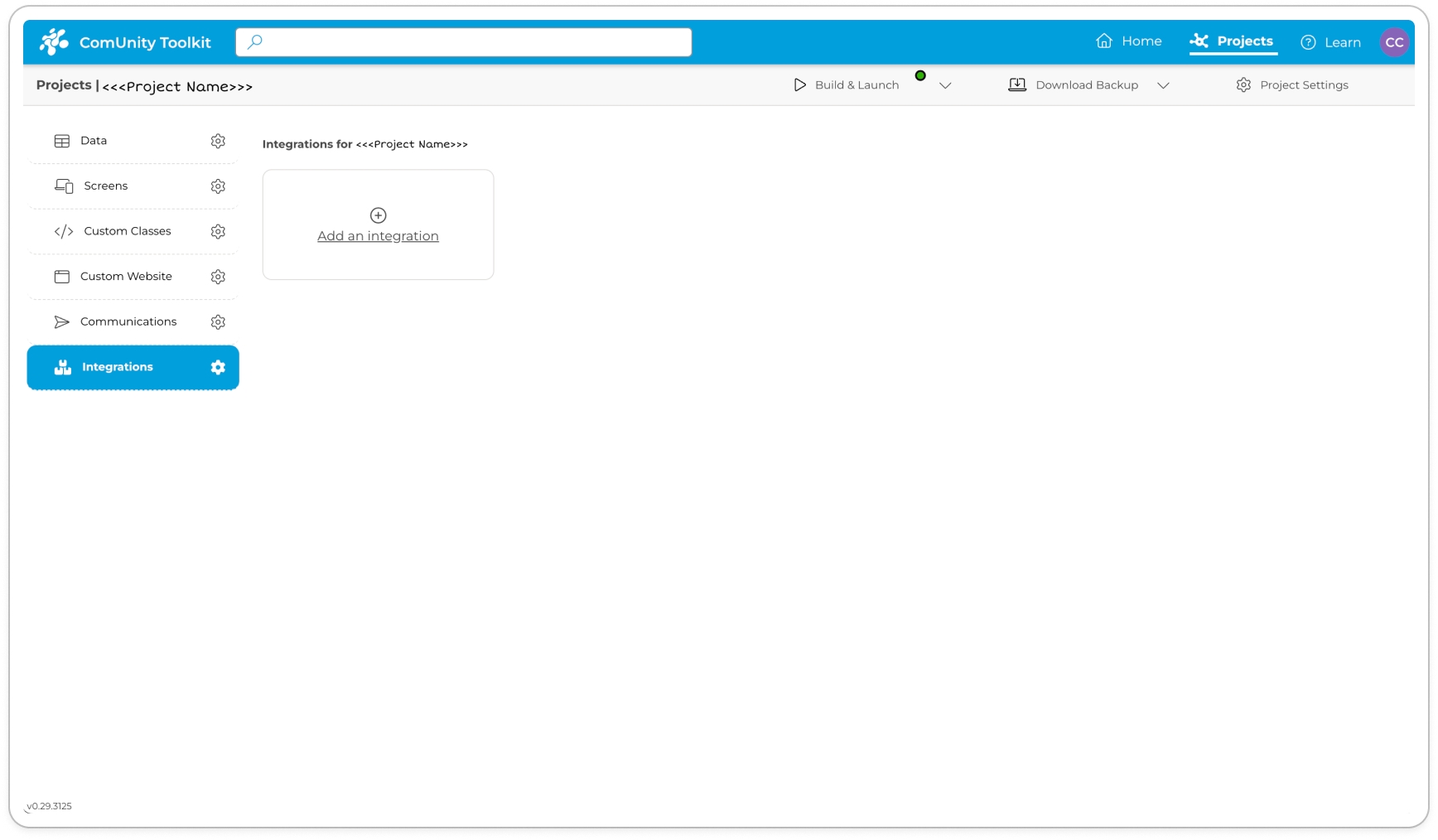The image size is (1438, 840).
Task: Open the Communications gear settings
Action: coord(218,322)
